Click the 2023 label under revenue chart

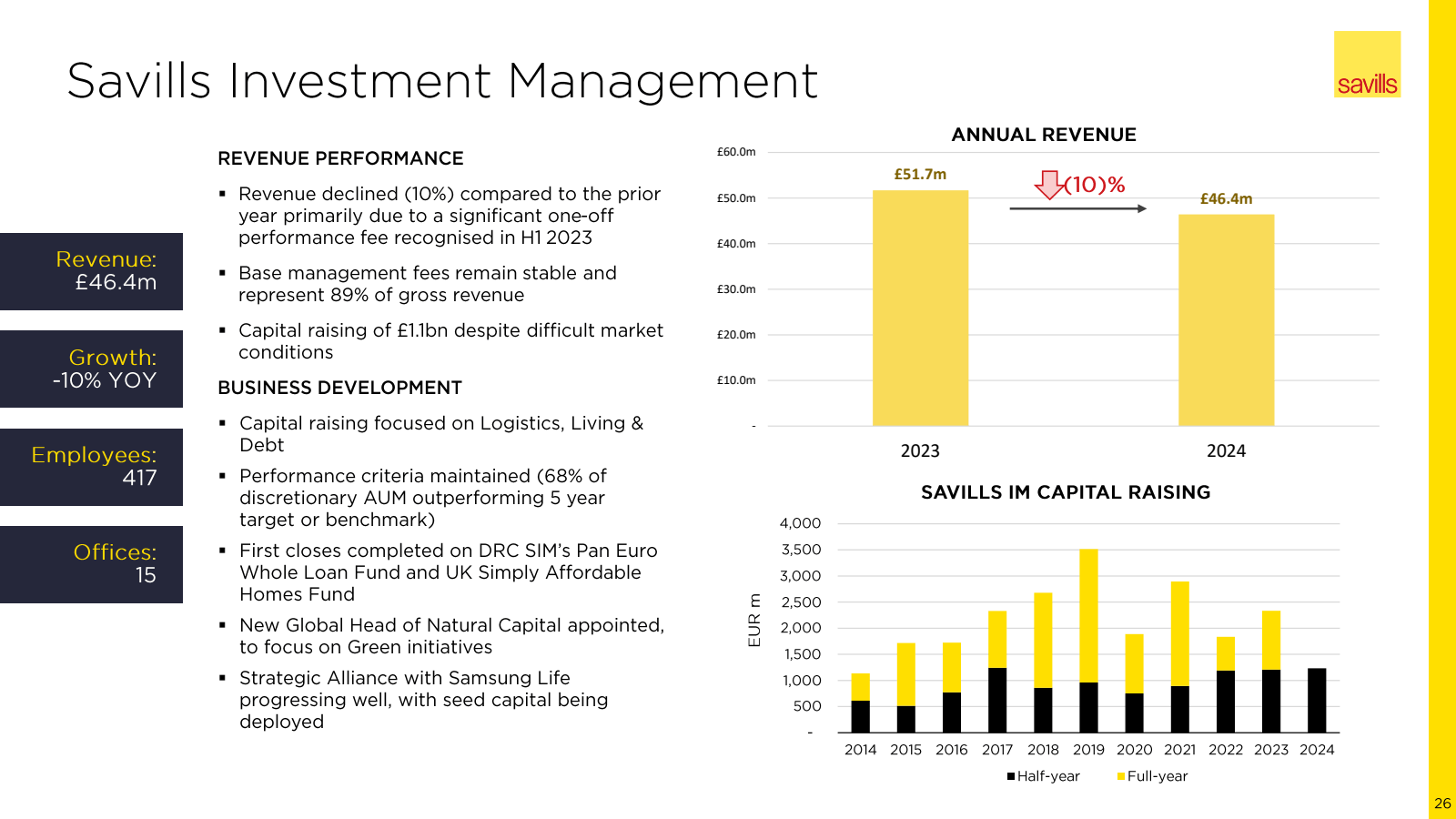(920, 451)
